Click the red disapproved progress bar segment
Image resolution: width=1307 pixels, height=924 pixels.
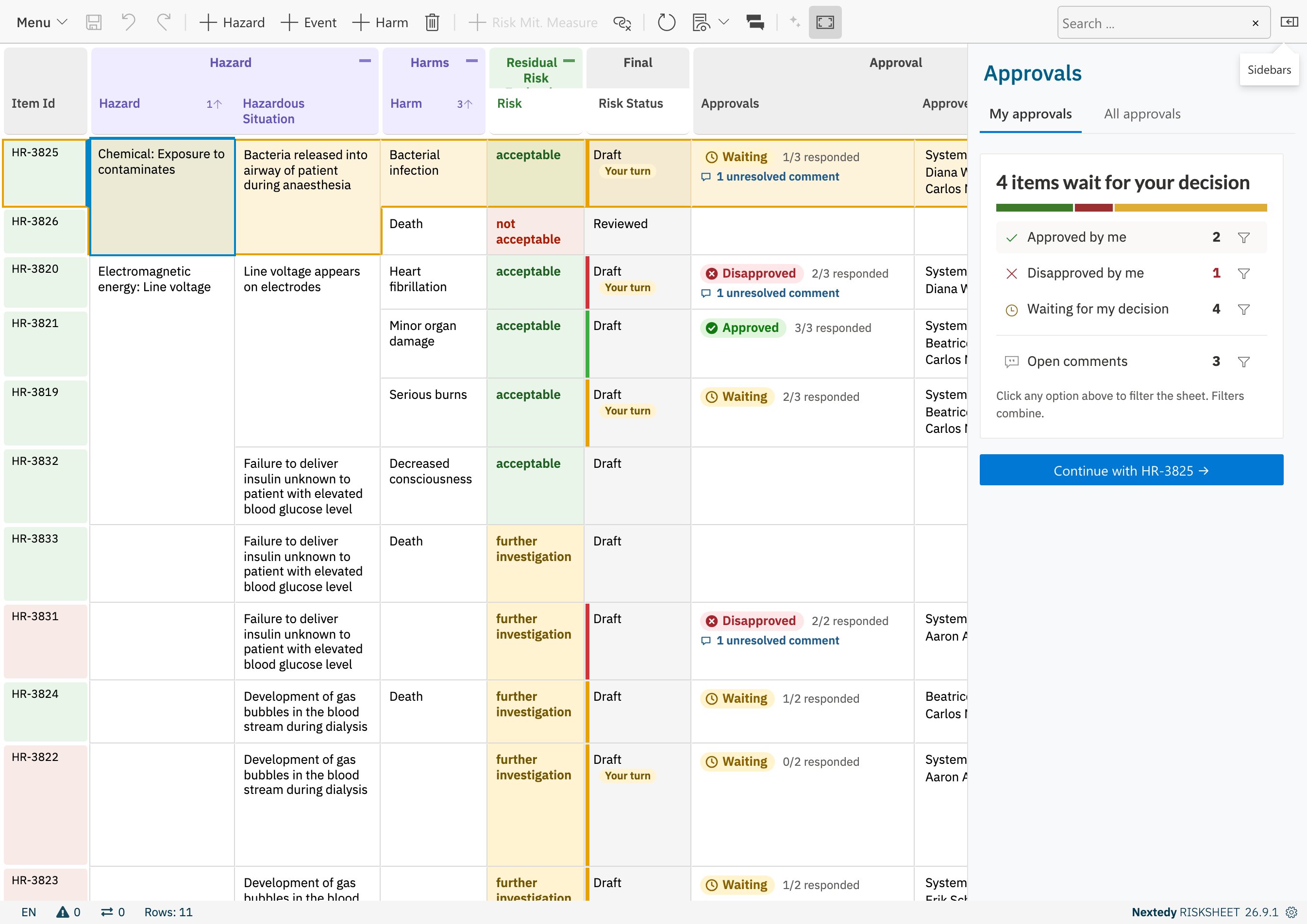click(1093, 208)
